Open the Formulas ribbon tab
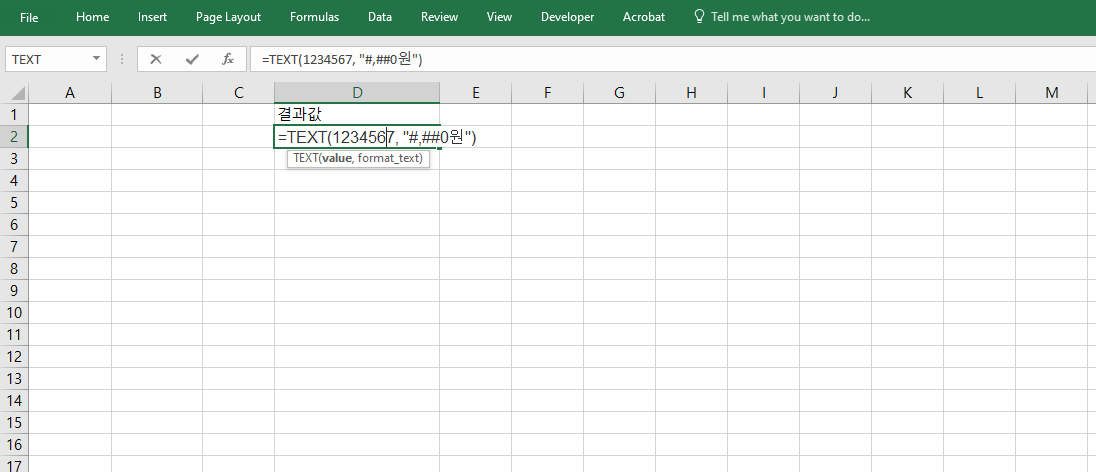 click(x=315, y=17)
